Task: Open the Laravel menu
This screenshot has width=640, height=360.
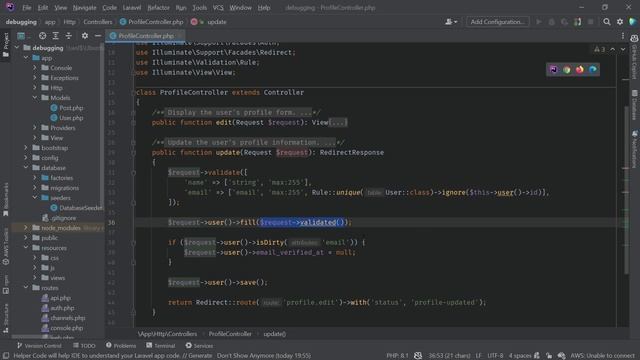Action: click(131, 8)
